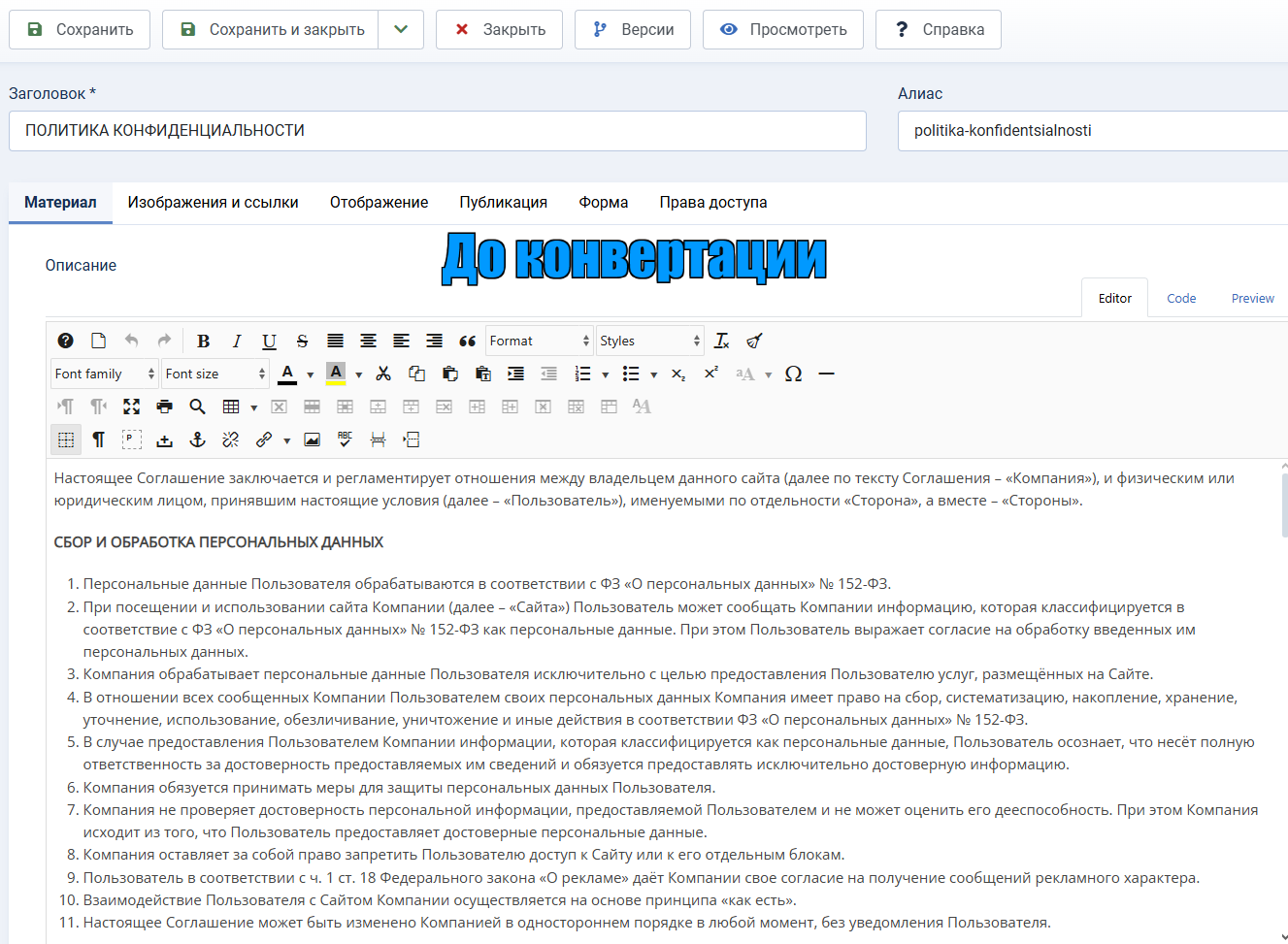The height and width of the screenshot is (944, 1288).
Task: Toggle visual guidelines grid button
Action: click(x=66, y=439)
